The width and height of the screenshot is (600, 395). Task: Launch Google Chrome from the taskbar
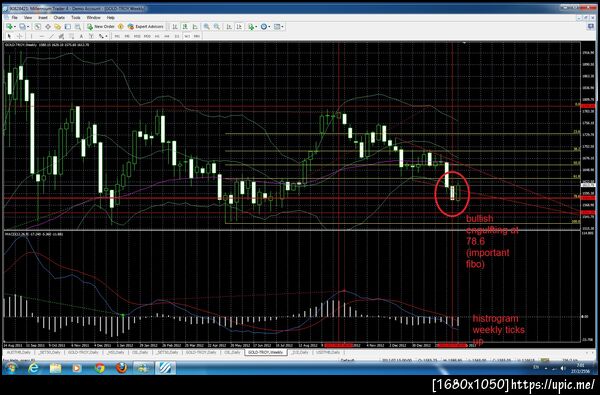pos(99,368)
